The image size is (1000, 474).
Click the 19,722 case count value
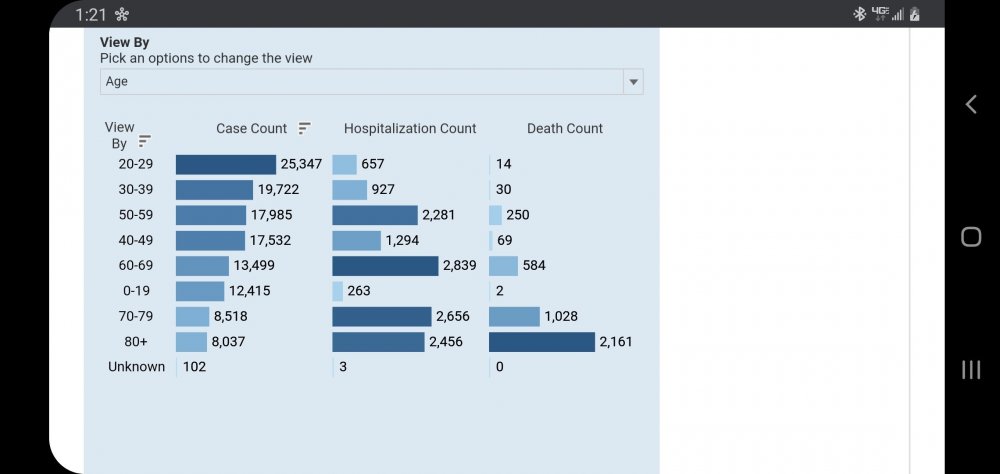278,189
